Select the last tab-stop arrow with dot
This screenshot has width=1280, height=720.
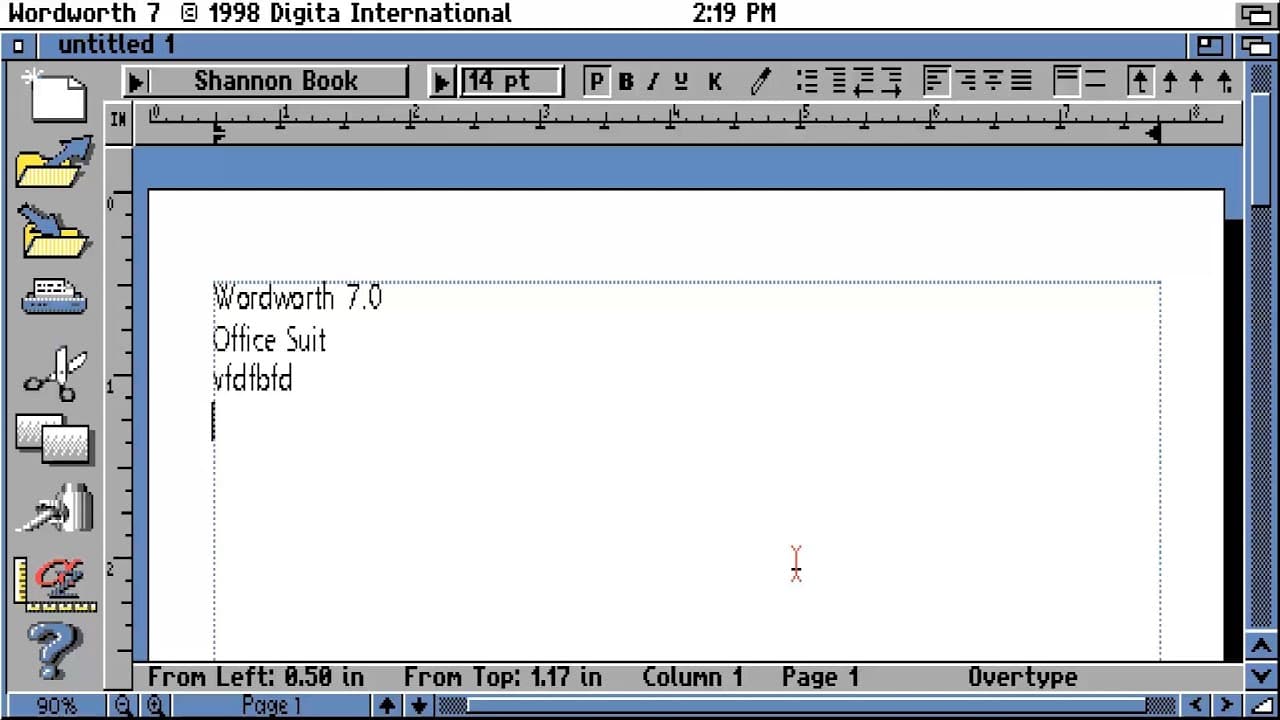1225,82
